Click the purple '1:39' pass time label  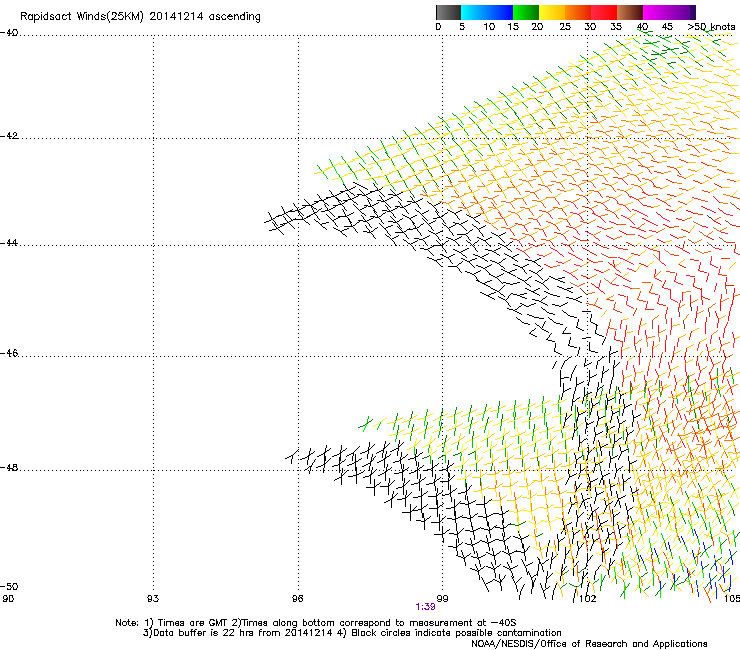[425, 607]
